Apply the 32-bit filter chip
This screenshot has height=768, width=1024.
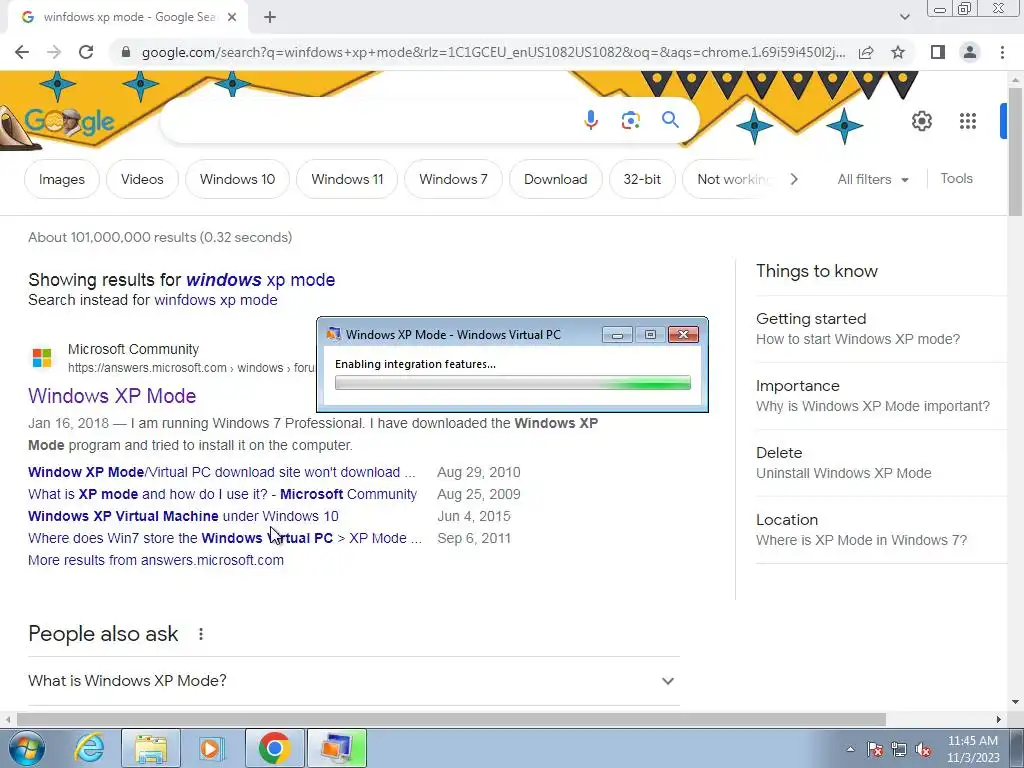point(642,179)
